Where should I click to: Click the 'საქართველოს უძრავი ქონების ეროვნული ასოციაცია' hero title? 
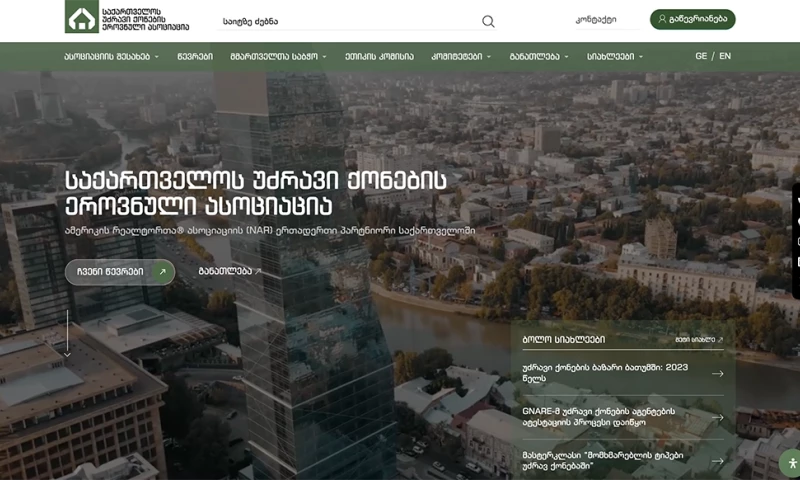pos(256,193)
